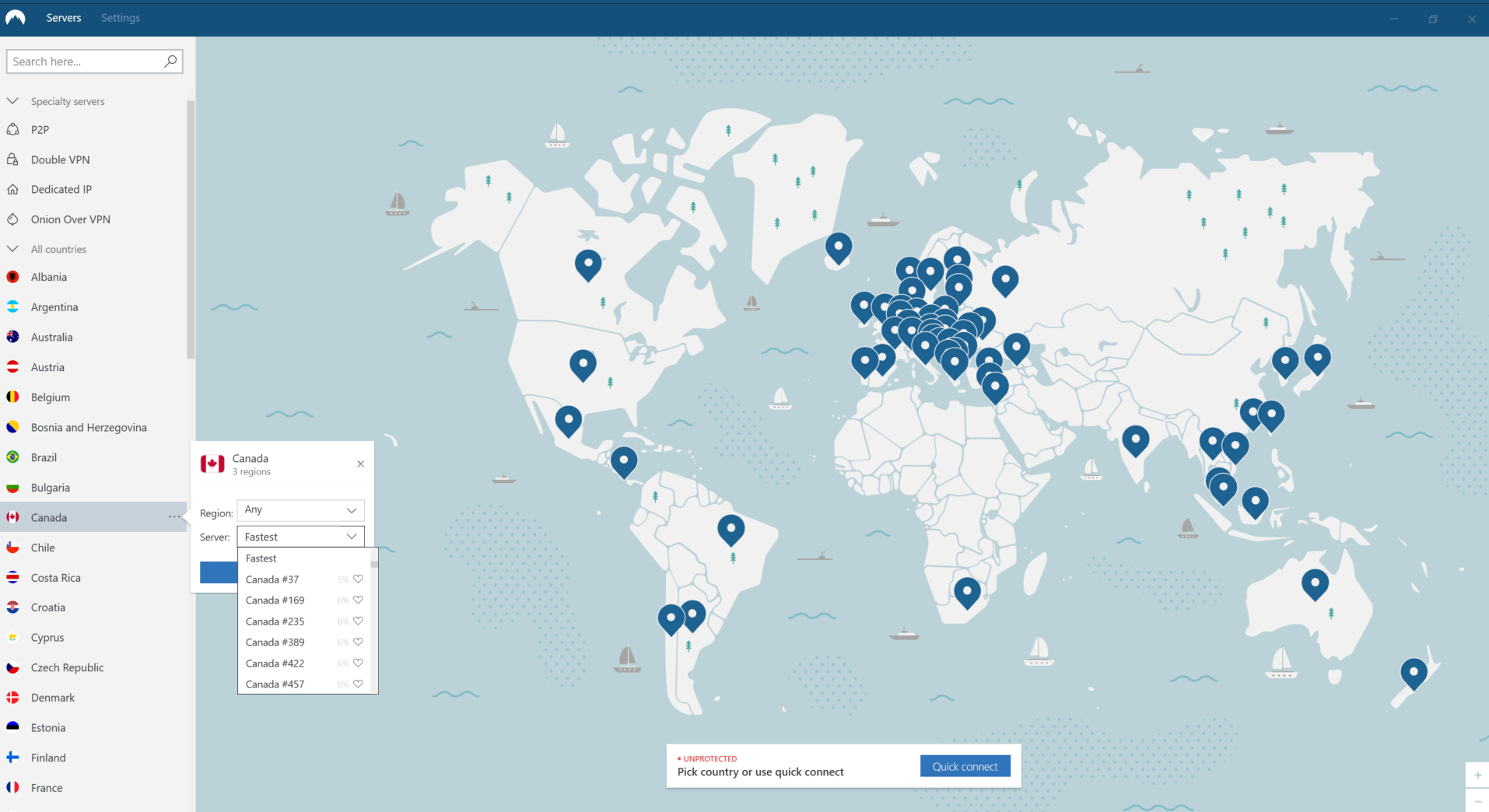Click the Czech Republic flag icon
This screenshot has width=1489, height=812.
(12, 667)
